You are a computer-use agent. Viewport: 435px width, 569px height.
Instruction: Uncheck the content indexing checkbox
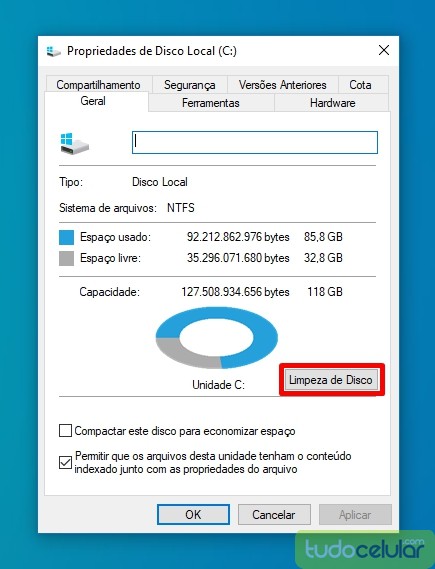65,462
